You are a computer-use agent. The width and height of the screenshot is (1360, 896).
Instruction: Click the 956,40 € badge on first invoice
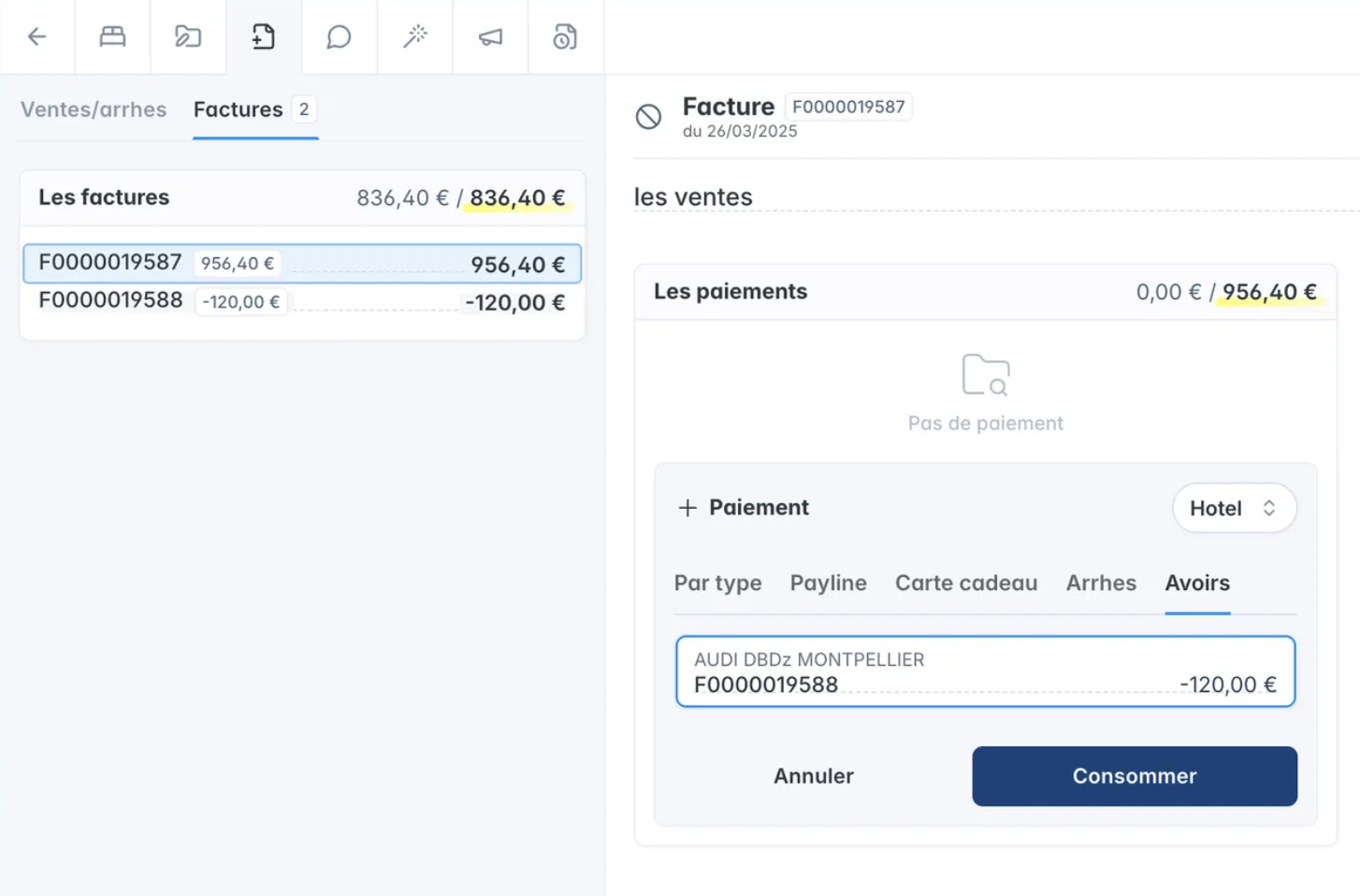point(238,264)
